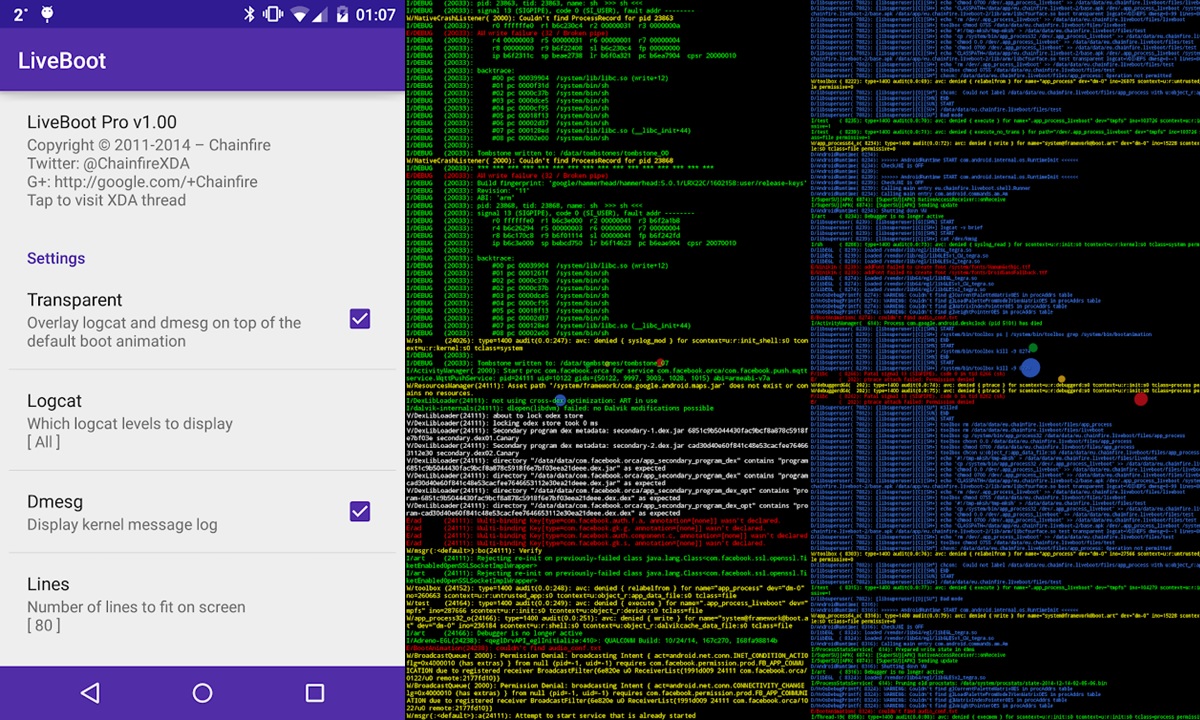
Task: Tap the battery indicator icon
Action: click(x=343, y=14)
